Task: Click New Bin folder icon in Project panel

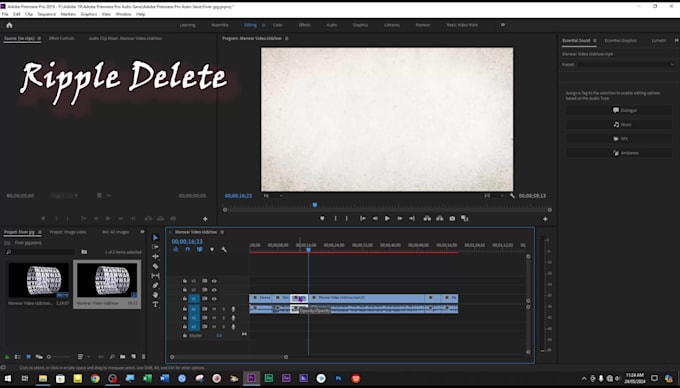Action: (x=123, y=357)
